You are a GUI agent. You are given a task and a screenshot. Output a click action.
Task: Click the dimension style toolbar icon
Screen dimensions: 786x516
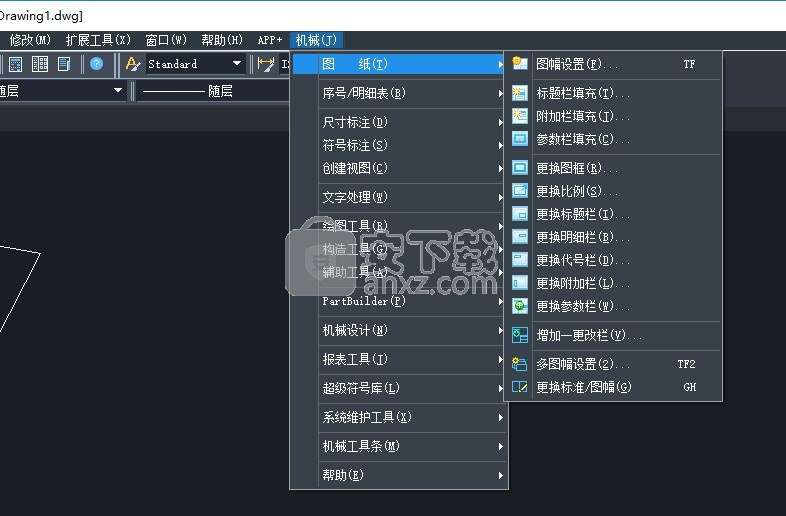(266, 64)
